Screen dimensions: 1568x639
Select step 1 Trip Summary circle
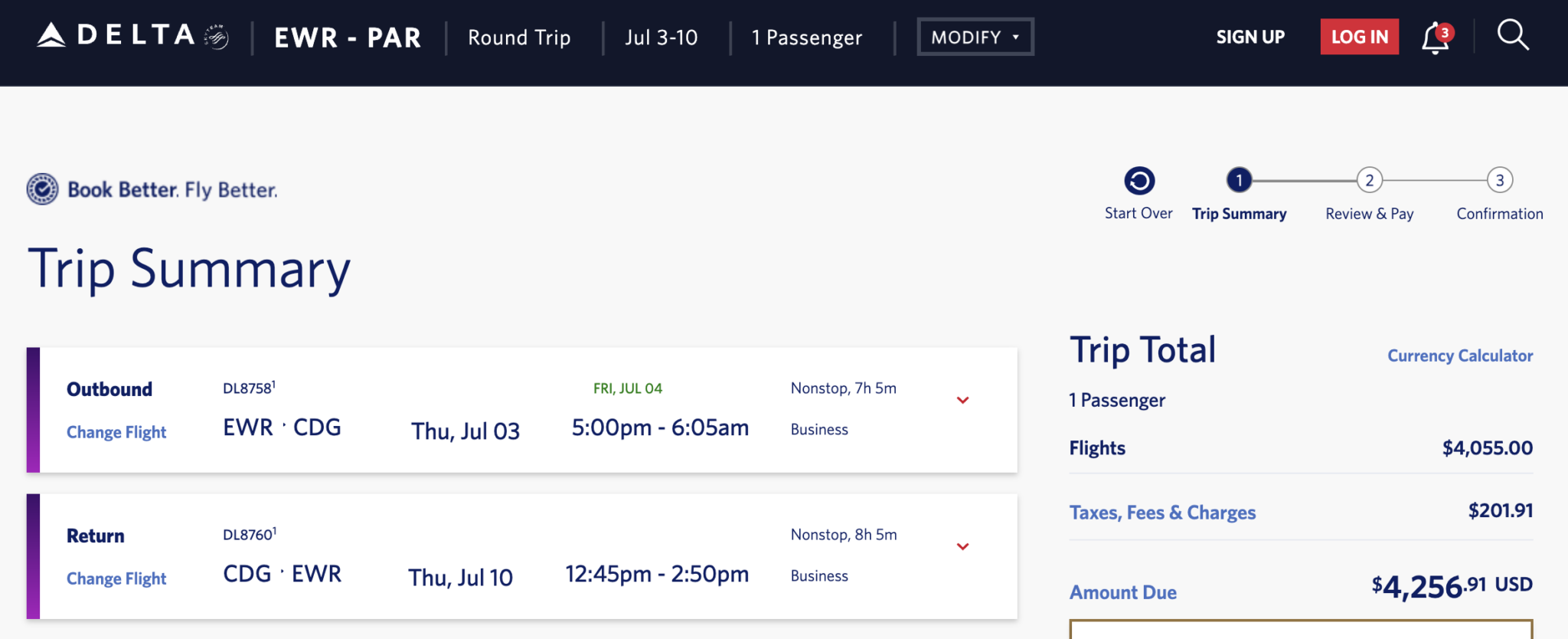coord(1239,180)
